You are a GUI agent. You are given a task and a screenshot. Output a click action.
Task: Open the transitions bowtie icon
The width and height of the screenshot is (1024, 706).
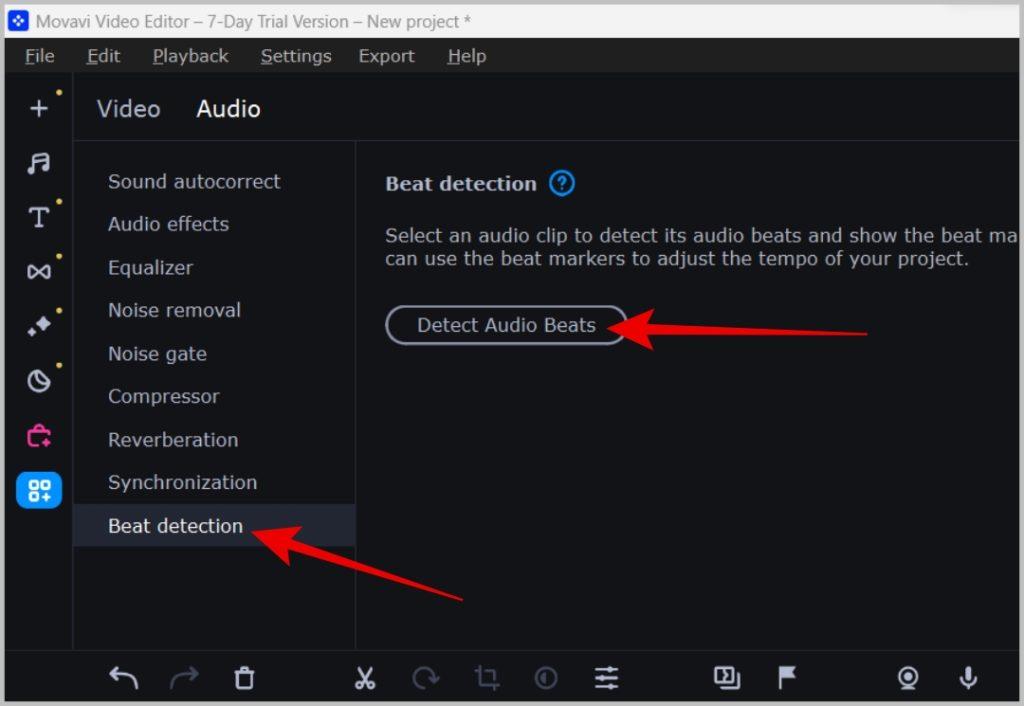tap(39, 271)
